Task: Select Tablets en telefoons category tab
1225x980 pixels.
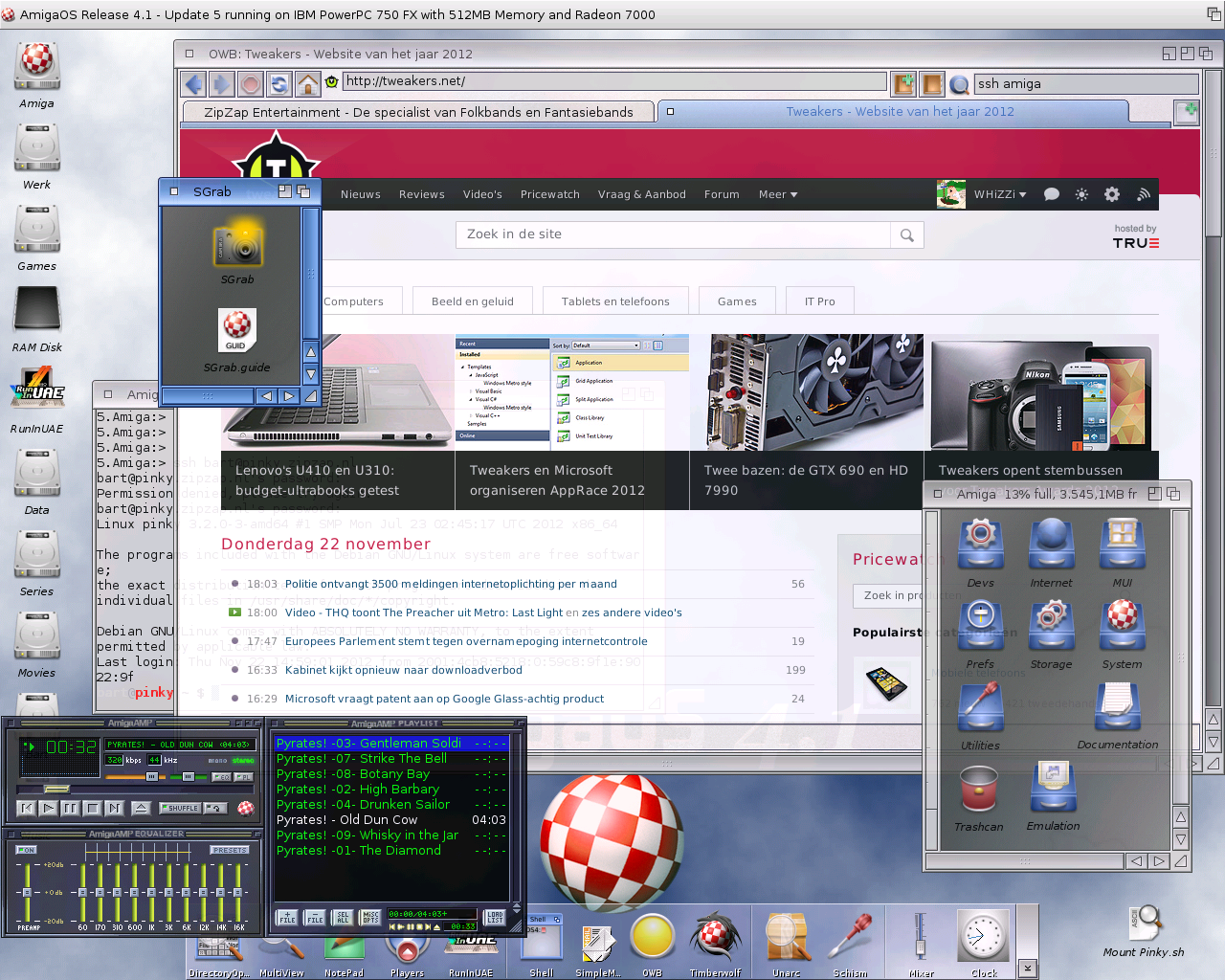Action: (x=615, y=301)
